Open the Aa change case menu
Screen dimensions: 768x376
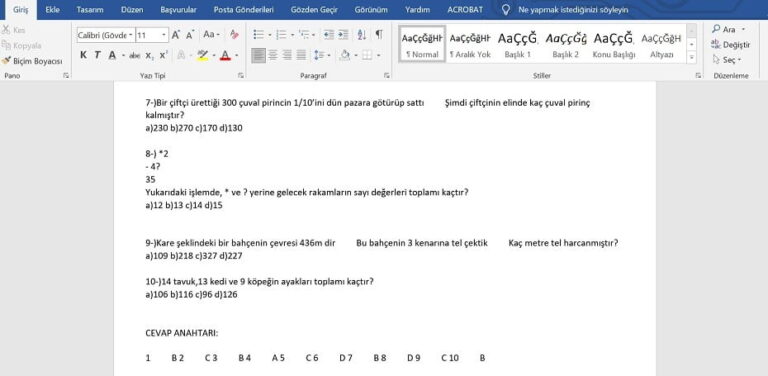(x=211, y=35)
